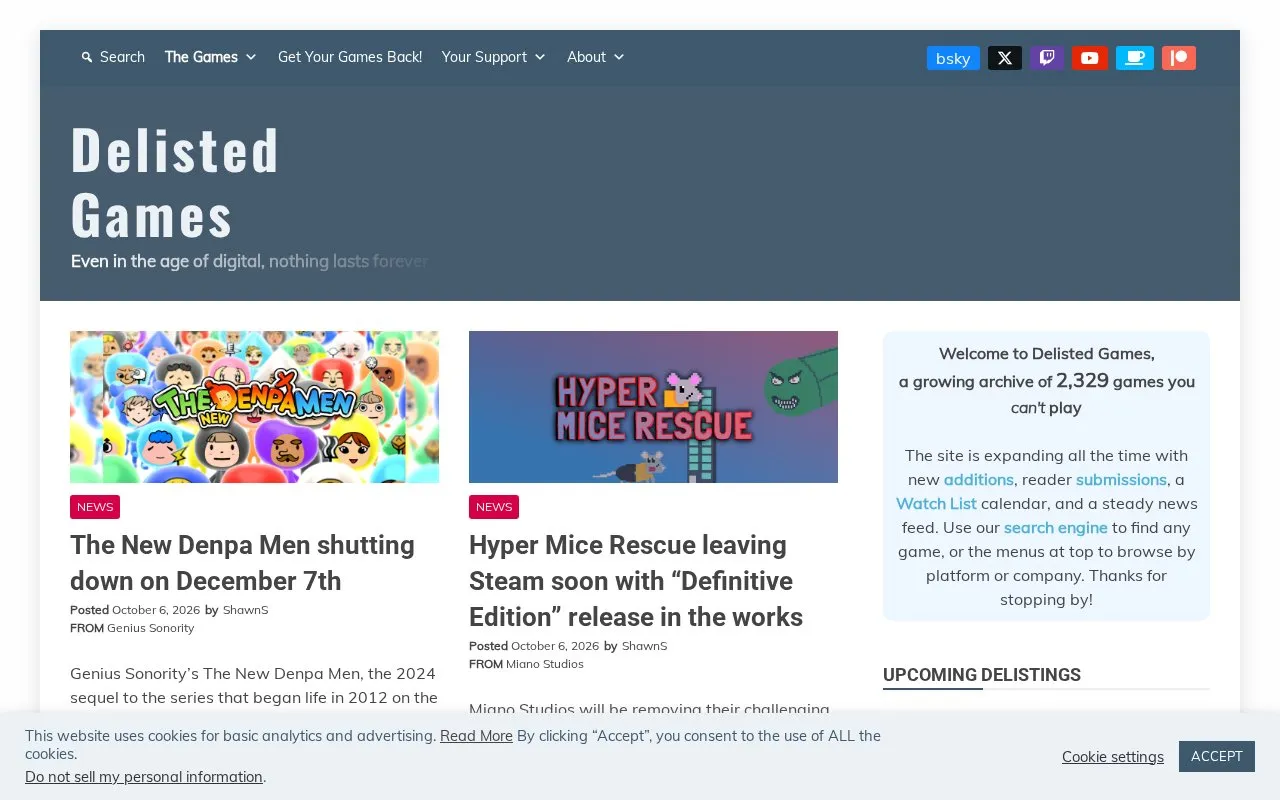Open the Hyper Mice Rescue banner image
1280x800 pixels.
(653, 407)
